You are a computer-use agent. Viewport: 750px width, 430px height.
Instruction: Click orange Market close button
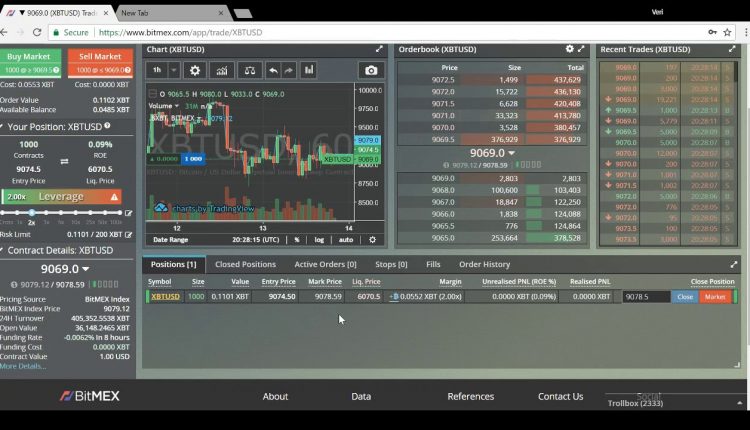click(x=715, y=297)
